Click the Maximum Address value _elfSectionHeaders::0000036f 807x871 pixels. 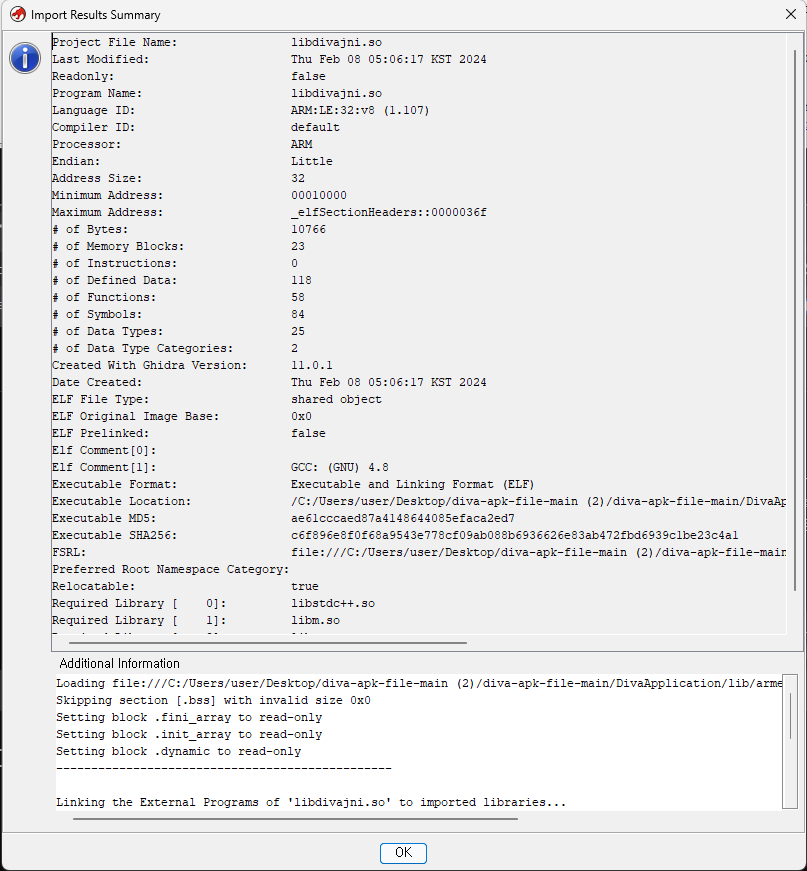[x=388, y=212]
